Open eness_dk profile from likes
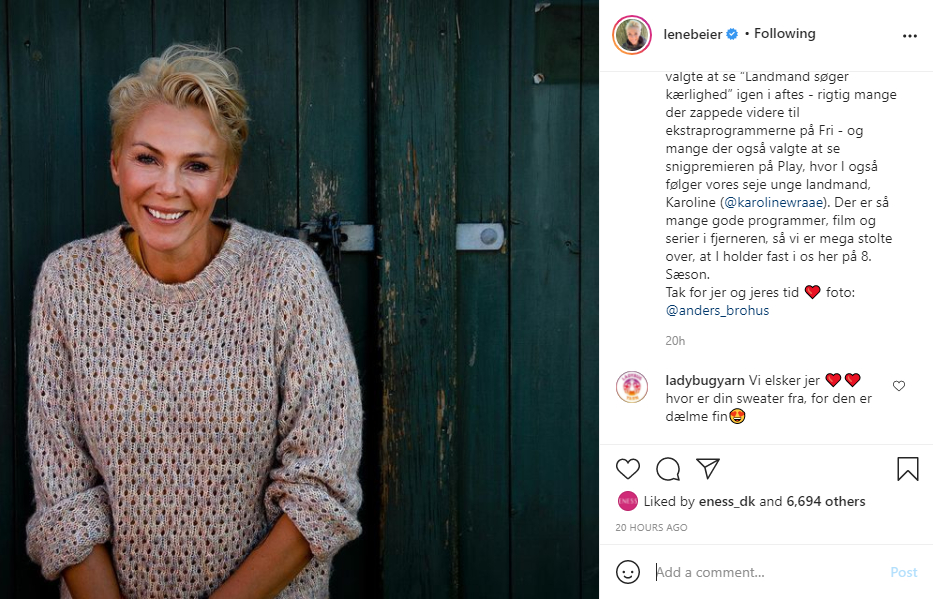The image size is (933, 599). [727, 501]
